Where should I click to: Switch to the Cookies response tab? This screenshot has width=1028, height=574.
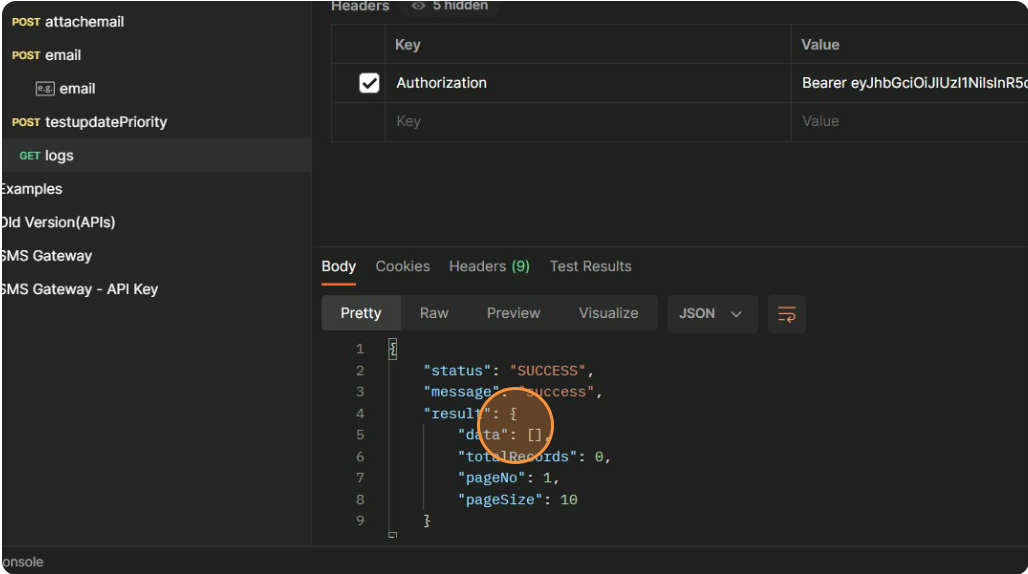coord(402,266)
